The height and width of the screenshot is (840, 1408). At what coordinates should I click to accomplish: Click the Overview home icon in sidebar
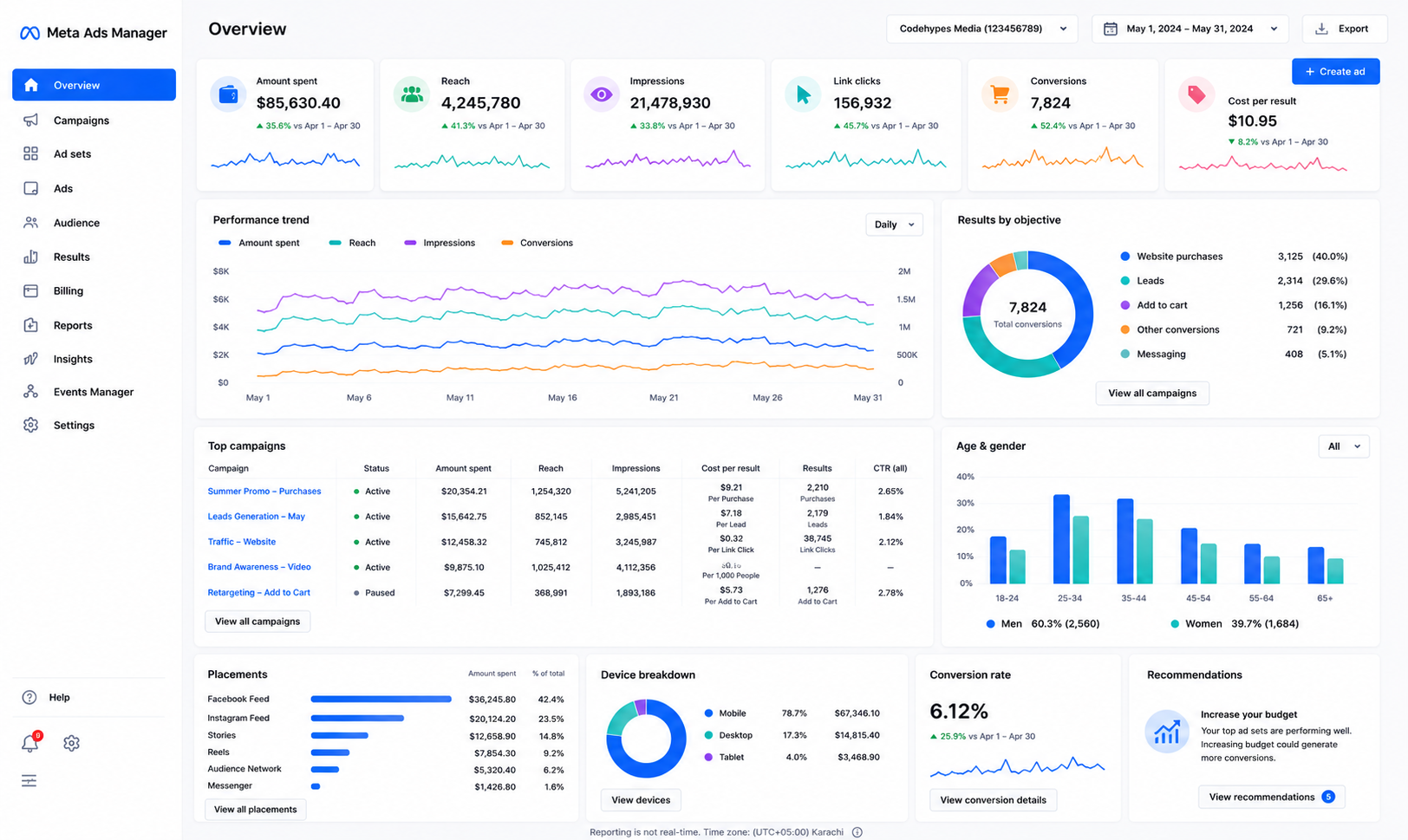31,85
